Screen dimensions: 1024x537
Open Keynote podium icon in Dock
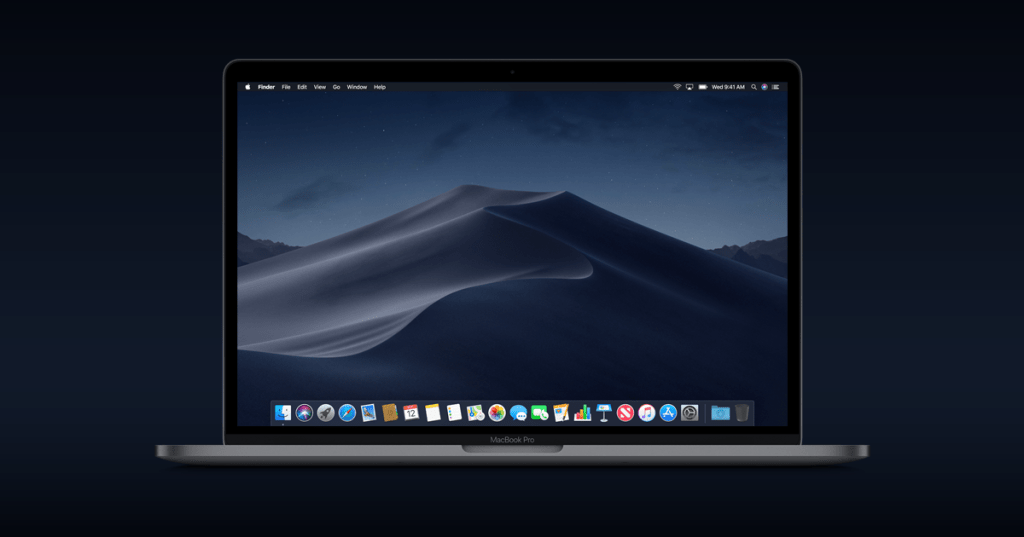[603, 413]
